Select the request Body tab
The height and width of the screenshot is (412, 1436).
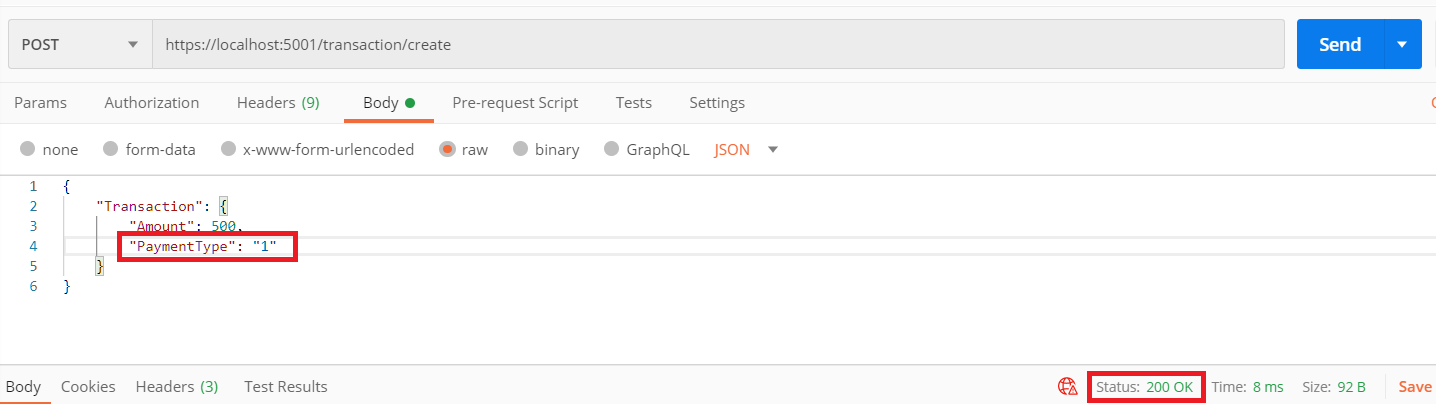pyautogui.click(x=389, y=103)
